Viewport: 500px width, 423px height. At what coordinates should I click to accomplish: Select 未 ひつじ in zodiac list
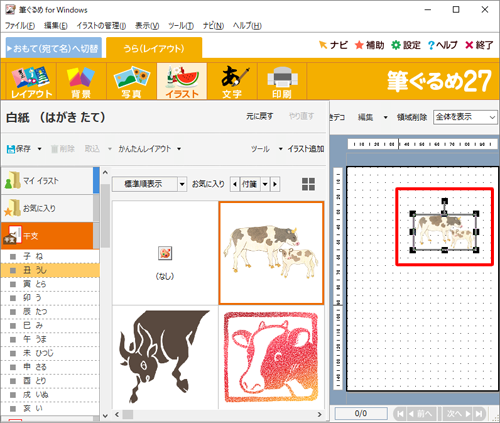tap(50, 353)
